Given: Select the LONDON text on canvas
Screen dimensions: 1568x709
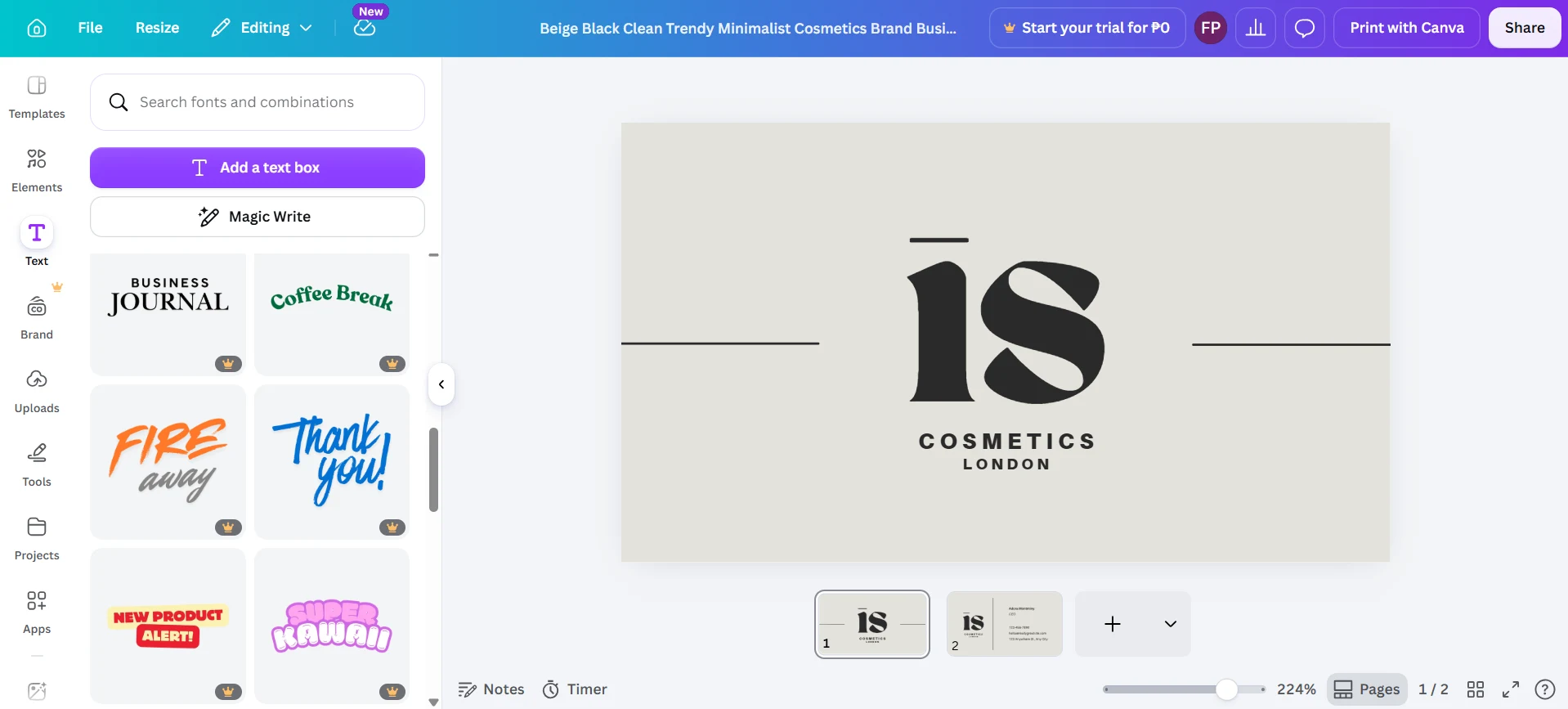Looking at the screenshot, I should pyautogui.click(x=1006, y=464).
